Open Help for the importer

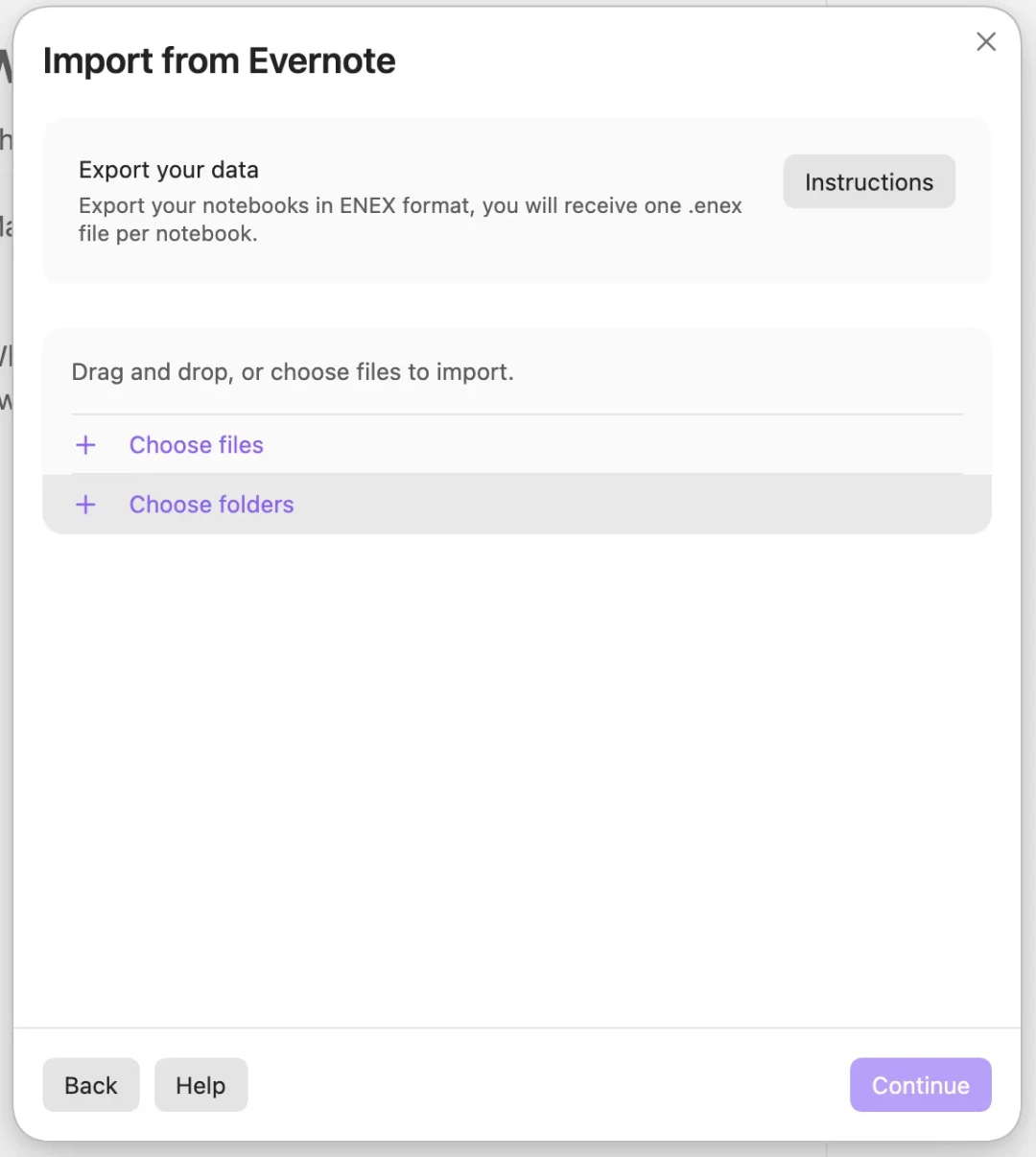click(x=200, y=1085)
